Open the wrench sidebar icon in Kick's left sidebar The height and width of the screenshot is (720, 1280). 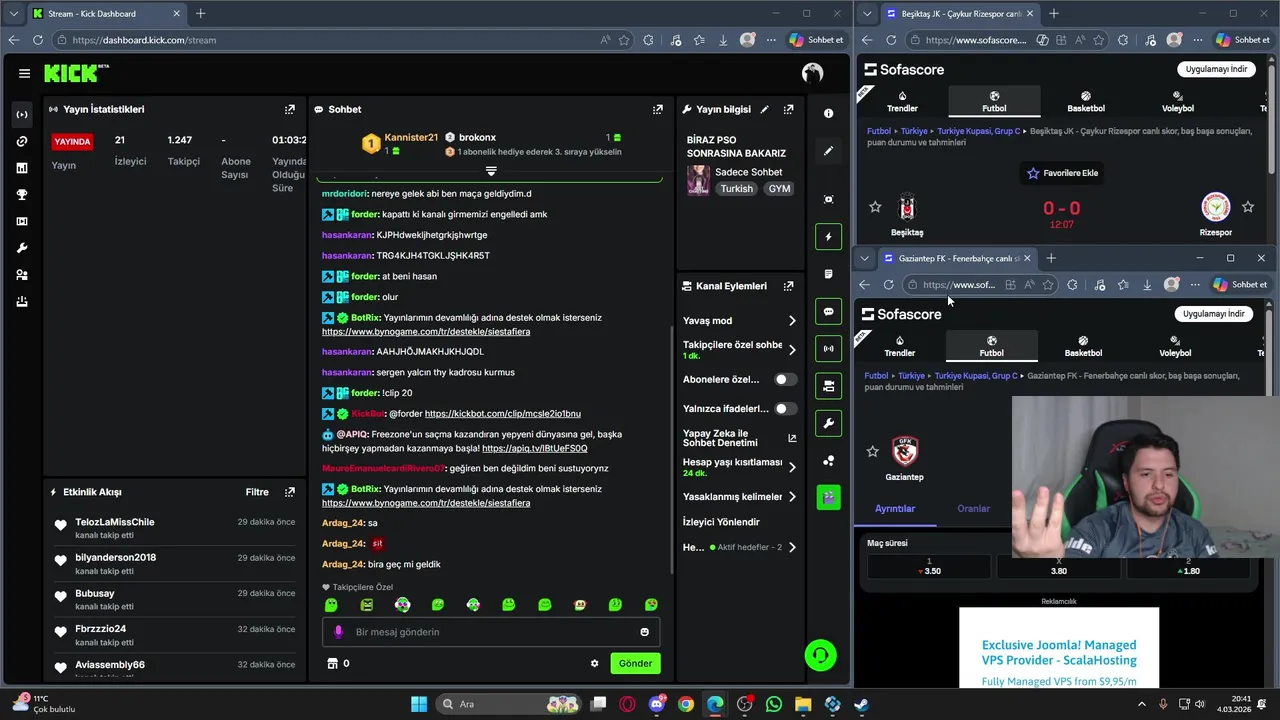pos(22,248)
